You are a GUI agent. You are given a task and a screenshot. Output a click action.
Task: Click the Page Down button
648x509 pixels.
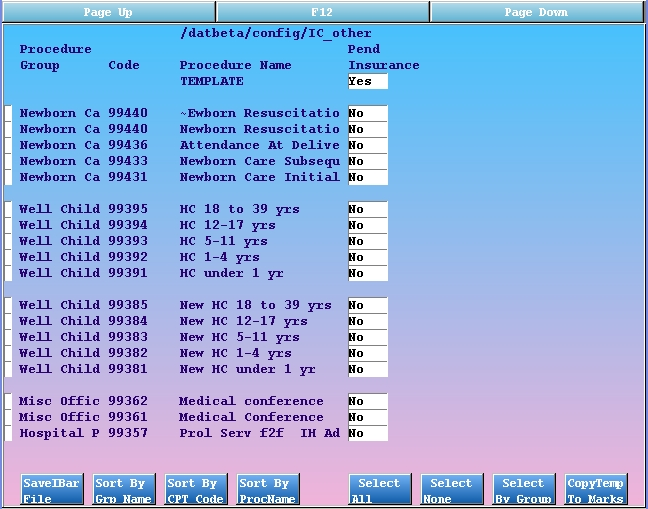(x=536, y=12)
